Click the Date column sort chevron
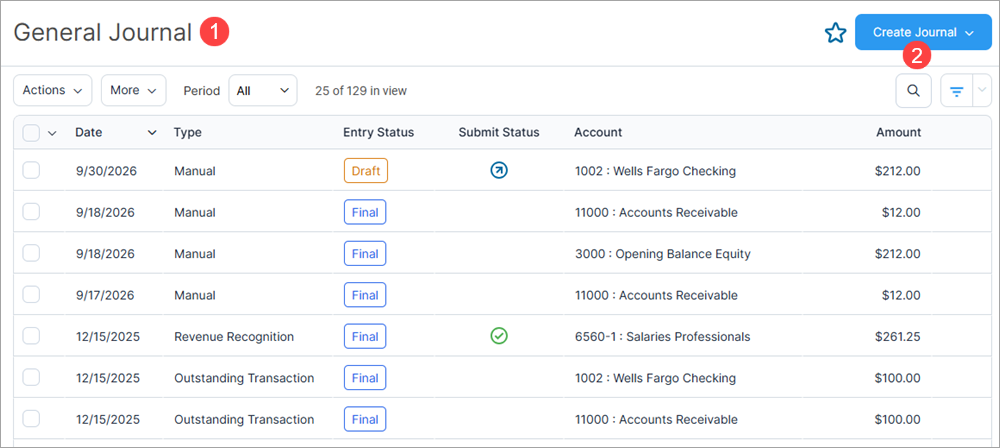Viewport: 1000px width, 448px height. point(152,133)
